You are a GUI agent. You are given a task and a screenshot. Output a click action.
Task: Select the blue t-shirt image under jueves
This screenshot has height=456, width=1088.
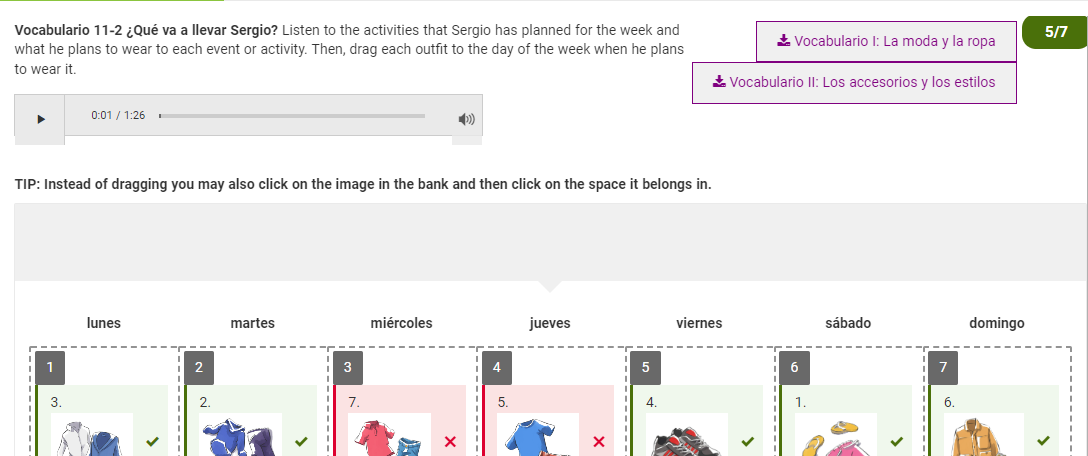tap(538, 434)
